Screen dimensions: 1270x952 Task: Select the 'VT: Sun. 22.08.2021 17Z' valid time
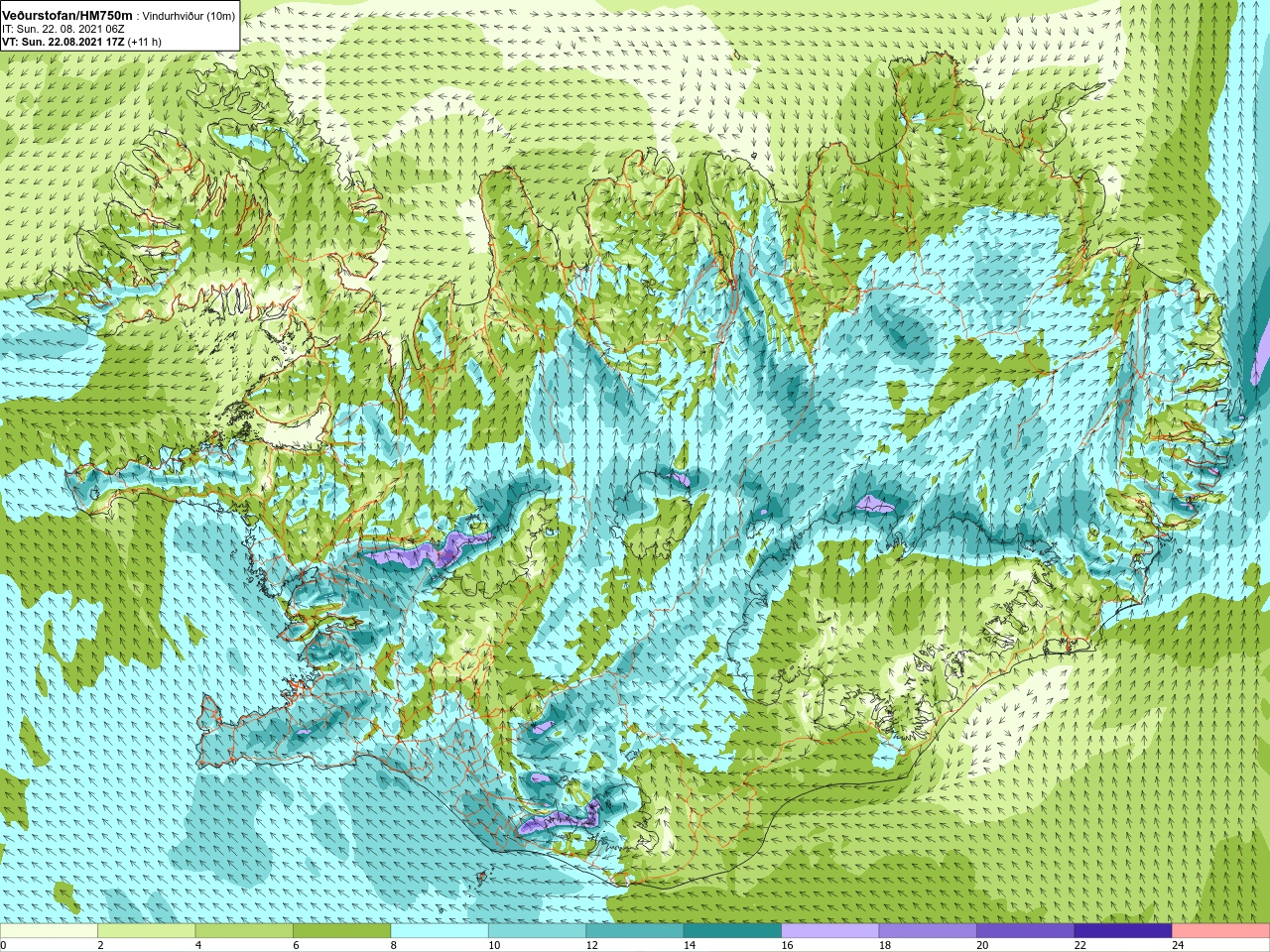63,42
